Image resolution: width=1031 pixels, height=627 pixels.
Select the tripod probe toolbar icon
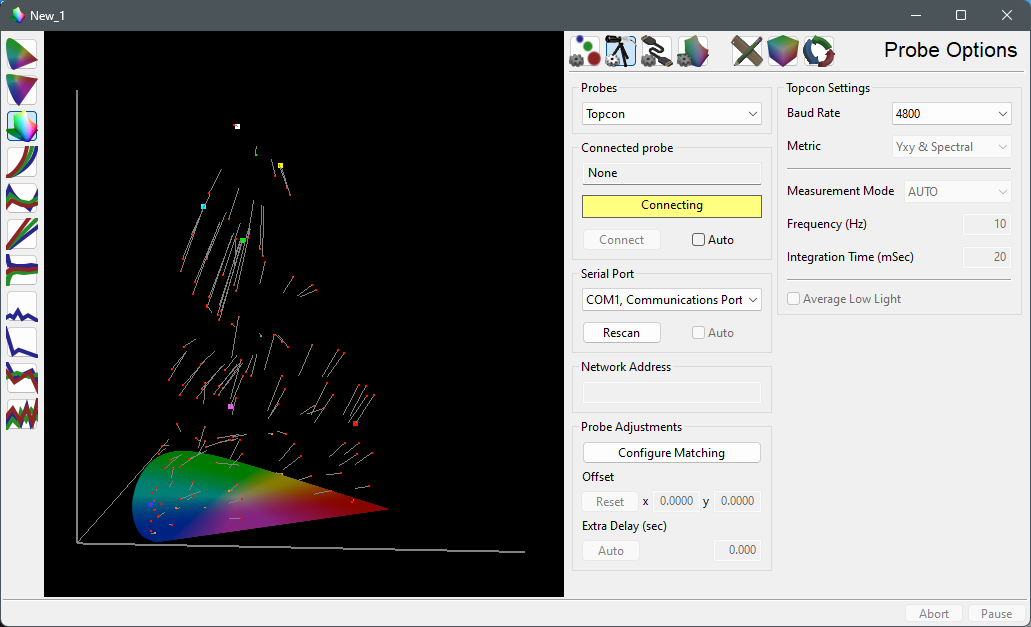click(620, 50)
